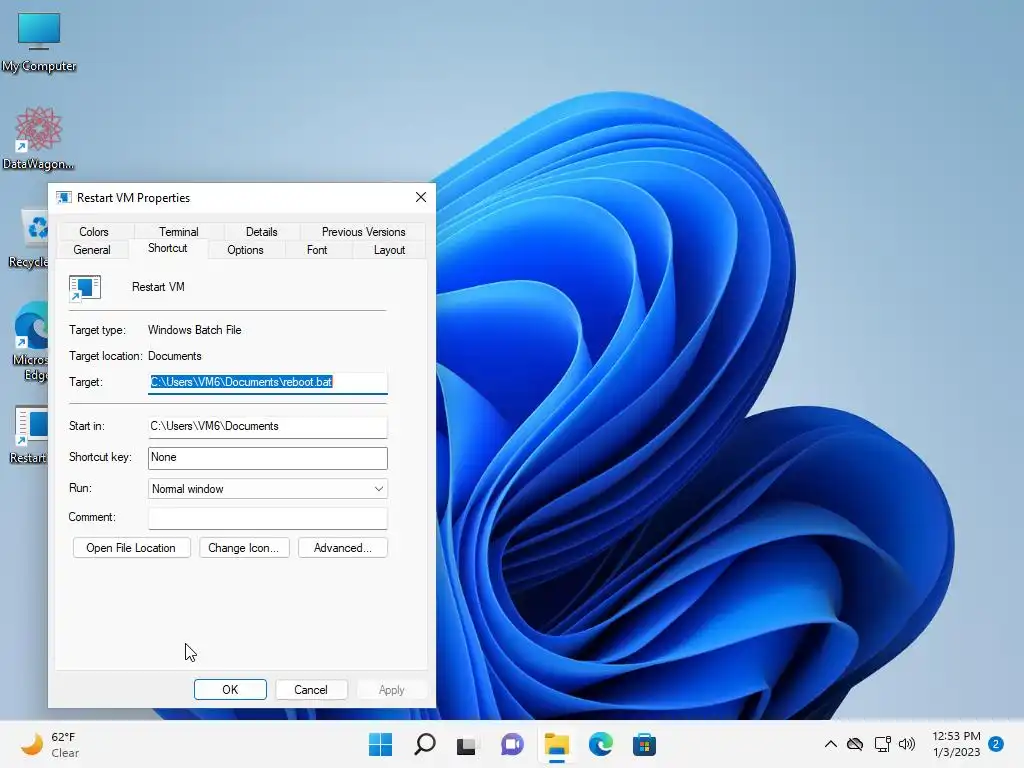Switch to the General tab

coord(92,250)
